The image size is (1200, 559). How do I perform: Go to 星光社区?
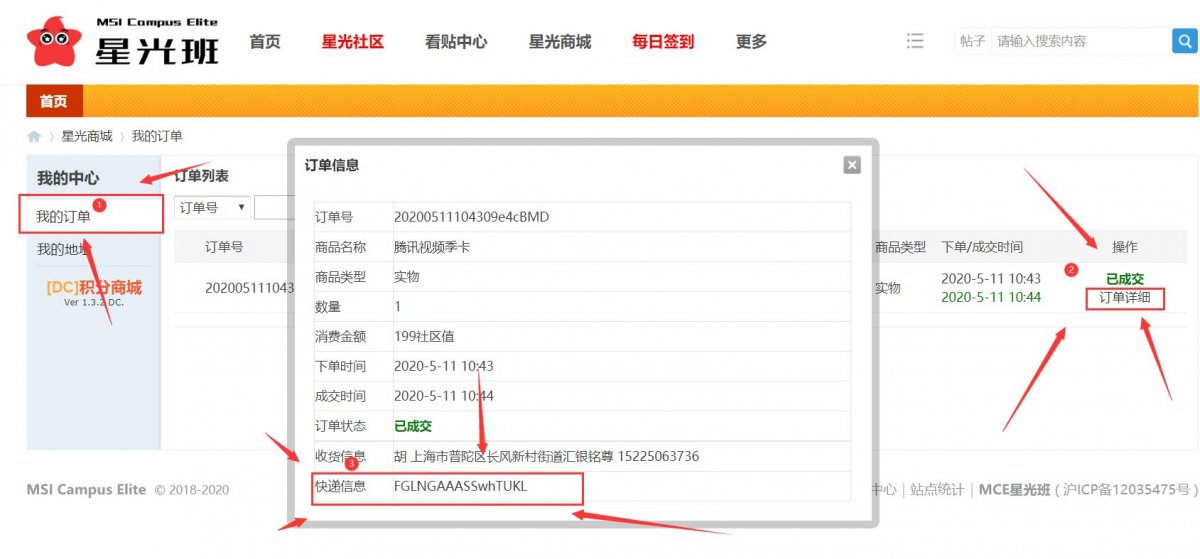click(353, 42)
